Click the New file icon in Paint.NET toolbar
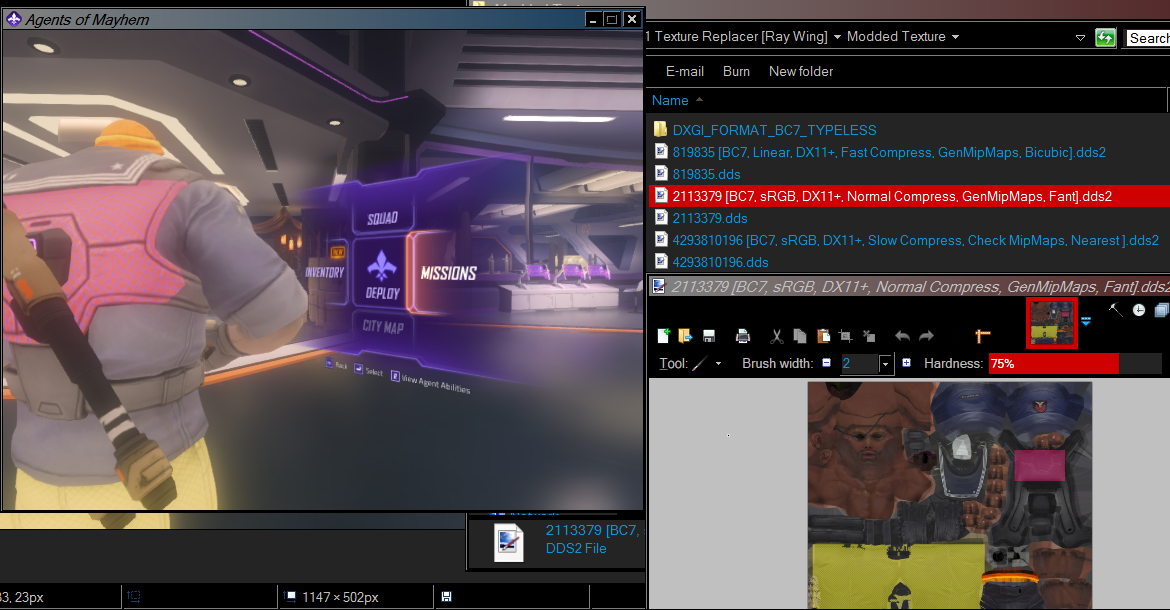 click(664, 336)
